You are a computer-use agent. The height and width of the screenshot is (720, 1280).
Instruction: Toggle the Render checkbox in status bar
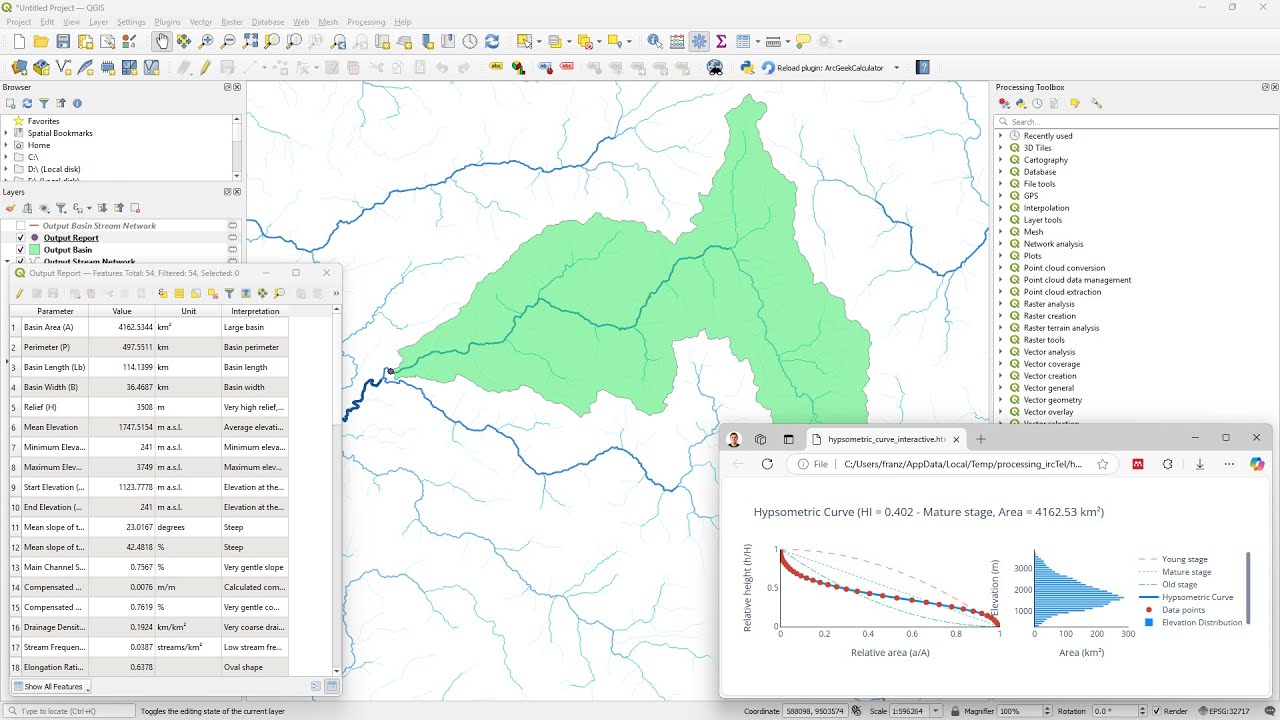point(1158,711)
